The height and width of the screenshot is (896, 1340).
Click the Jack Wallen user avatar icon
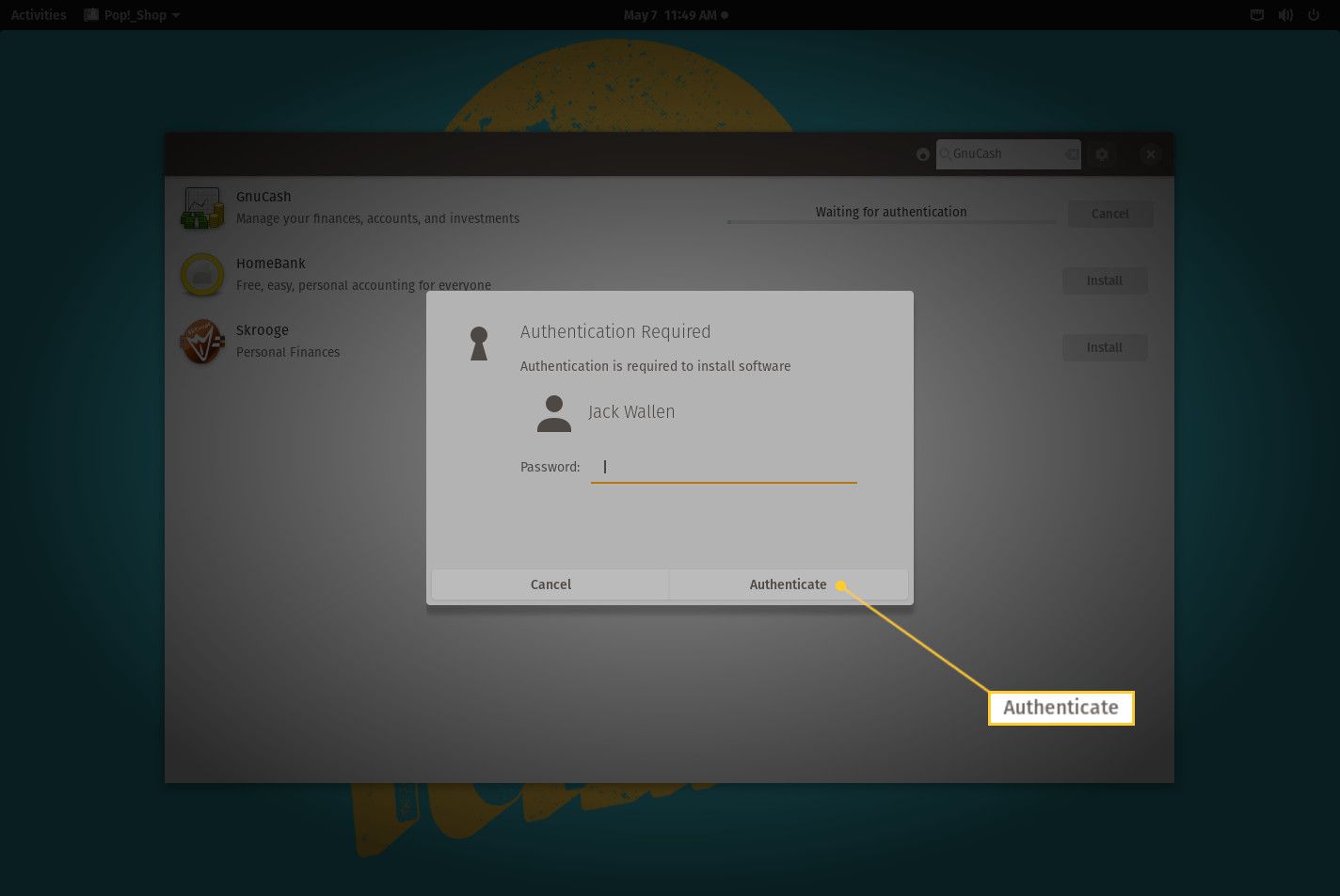tap(554, 413)
